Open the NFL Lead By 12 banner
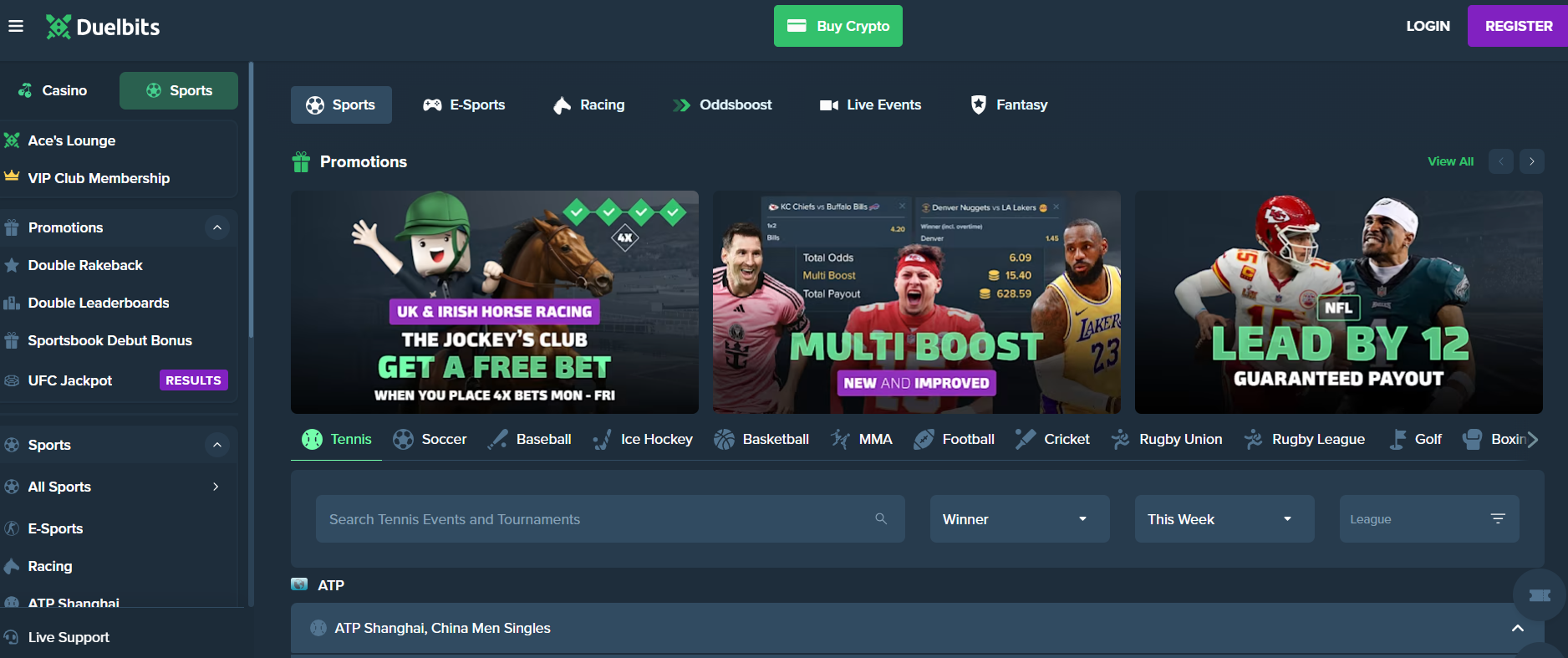The width and height of the screenshot is (1568, 658). pos(1339,302)
